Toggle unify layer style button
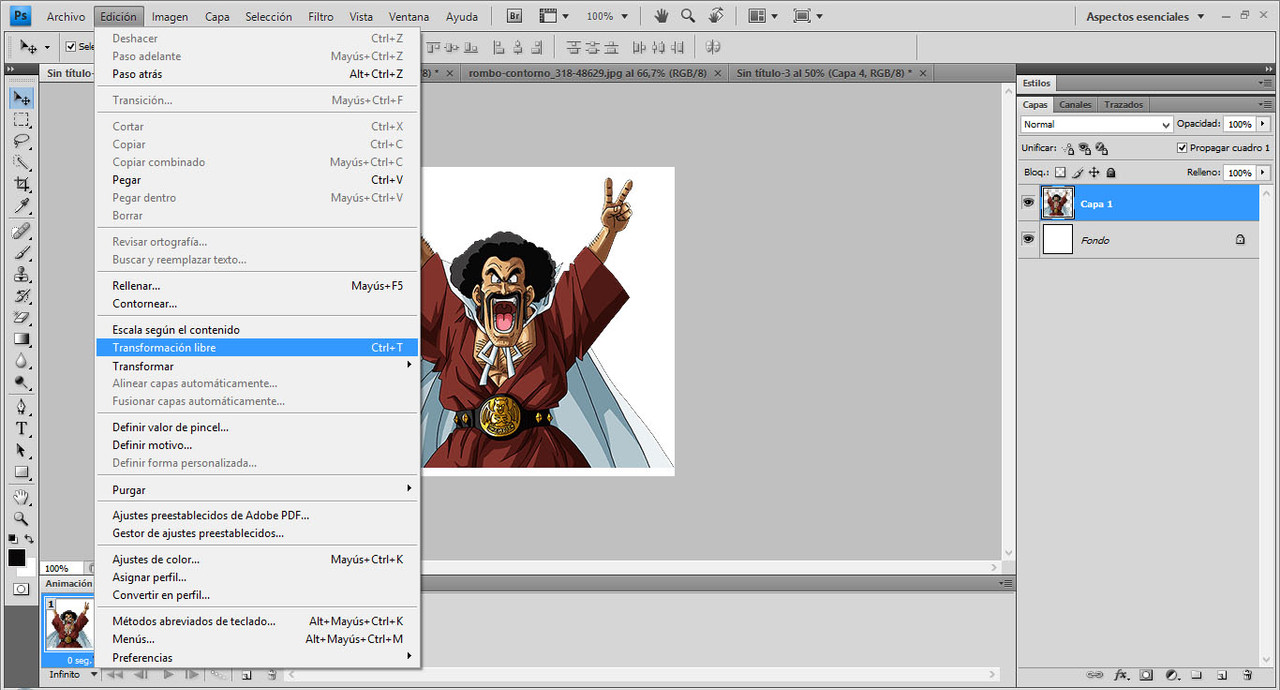The width and height of the screenshot is (1280, 690). coord(1102,148)
